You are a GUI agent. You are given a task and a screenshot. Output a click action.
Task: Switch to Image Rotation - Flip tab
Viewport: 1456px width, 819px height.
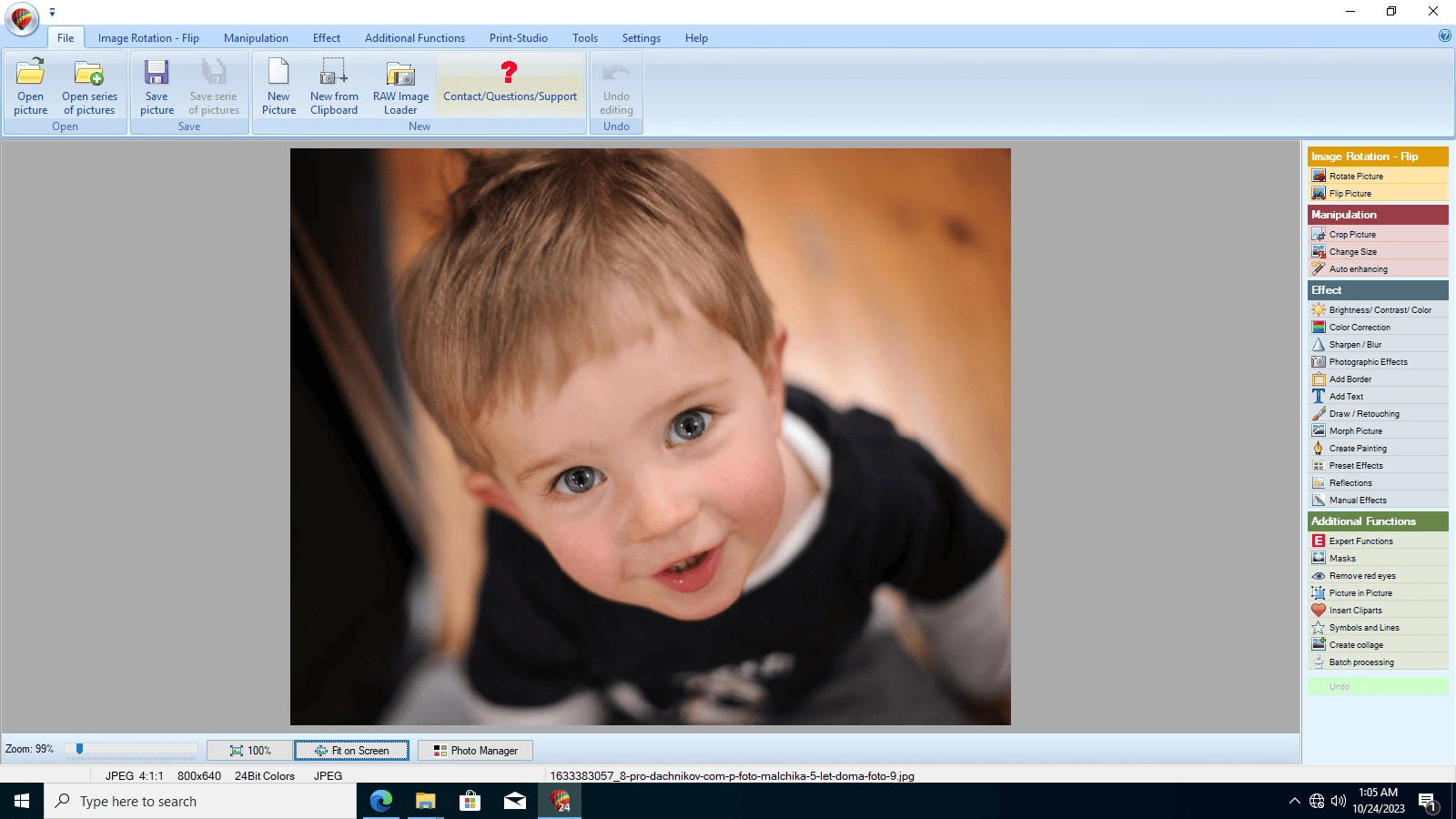(x=148, y=38)
